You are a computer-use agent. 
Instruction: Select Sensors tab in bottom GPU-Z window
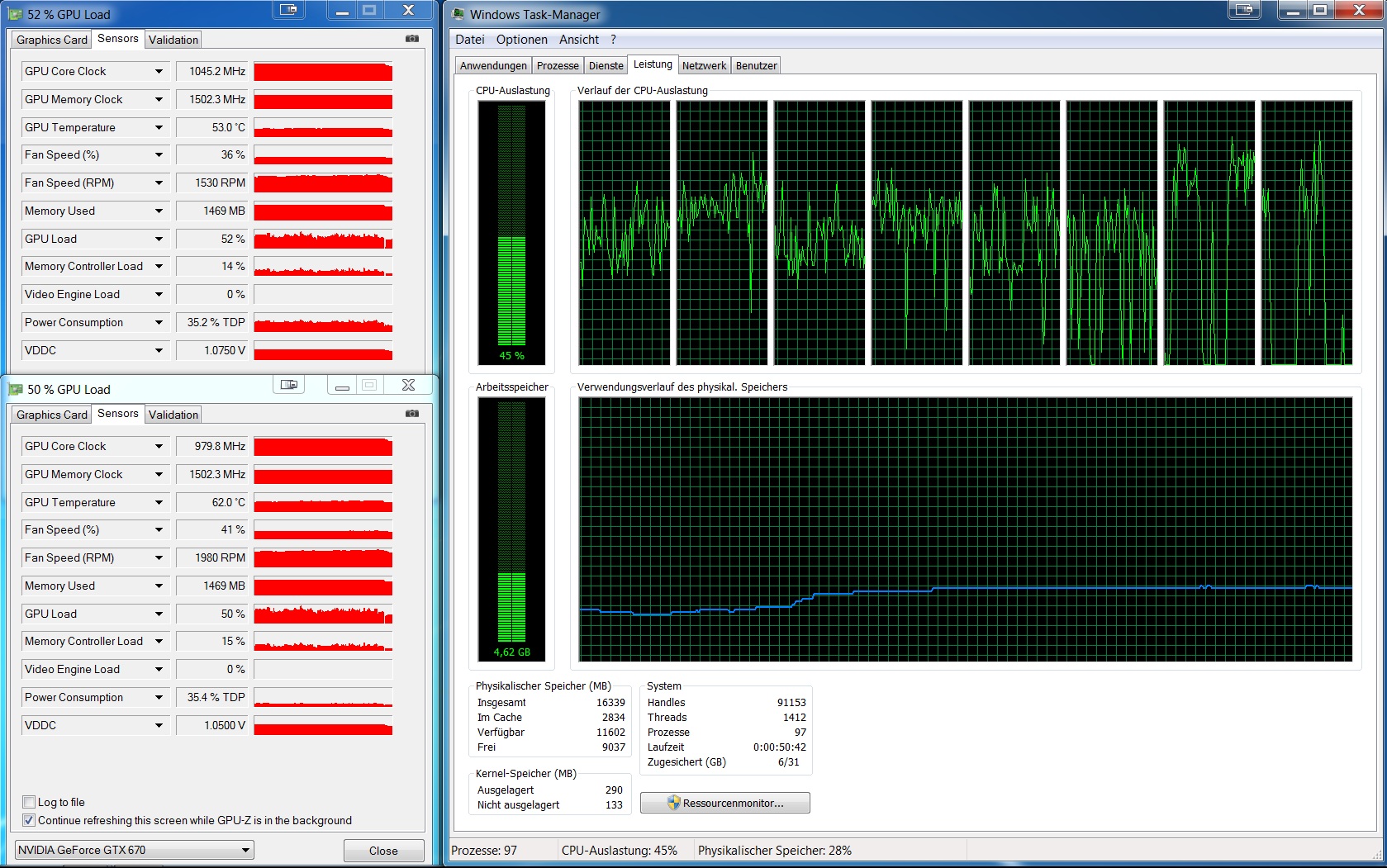[118, 413]
